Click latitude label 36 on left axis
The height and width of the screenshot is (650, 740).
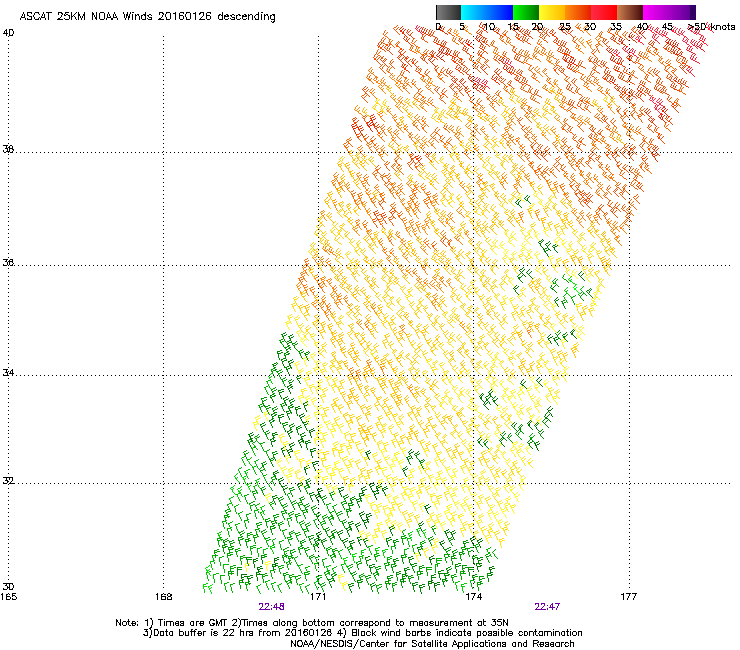(8, 262)
